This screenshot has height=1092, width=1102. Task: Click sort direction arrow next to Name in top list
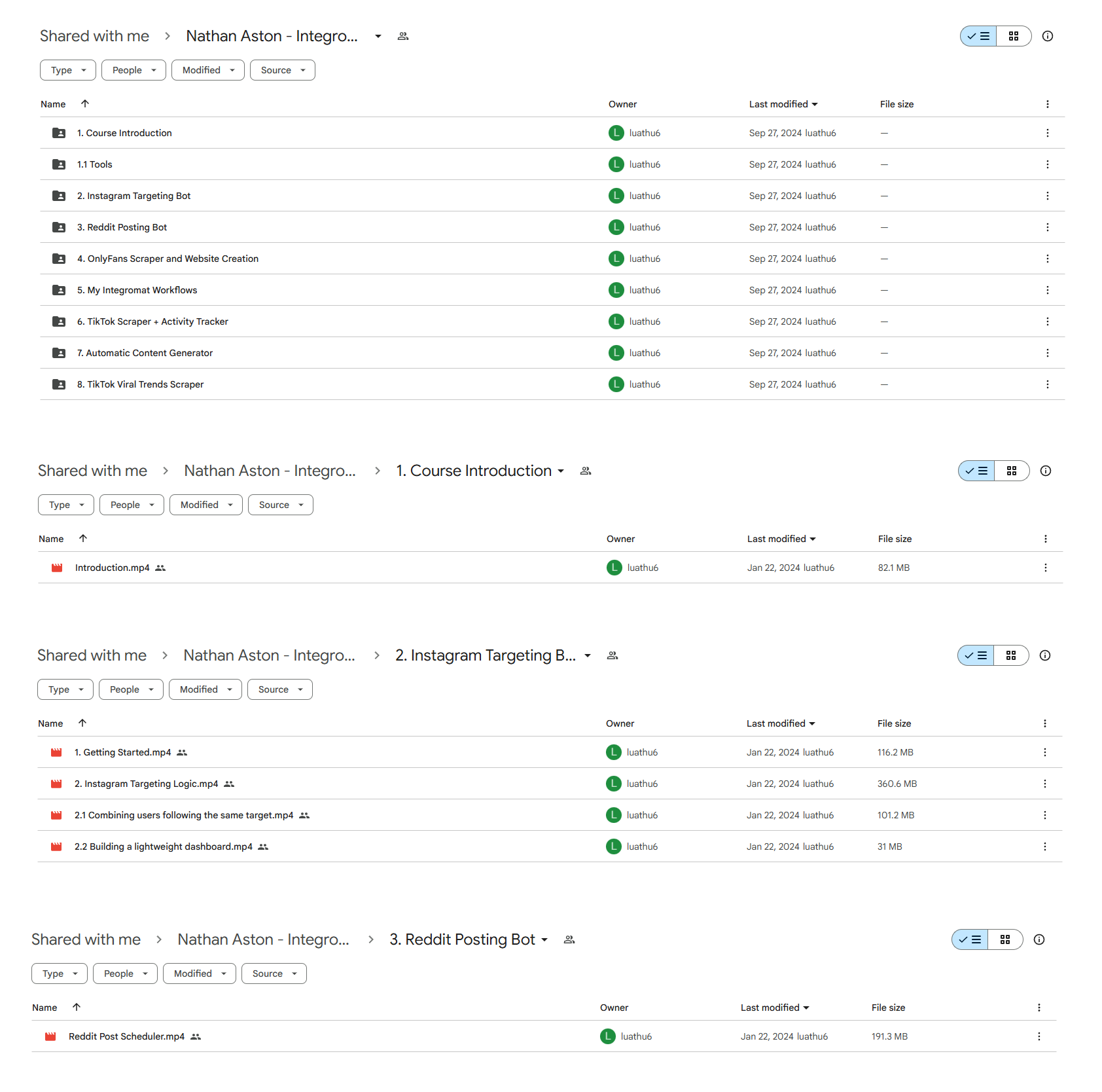(85, 103)
